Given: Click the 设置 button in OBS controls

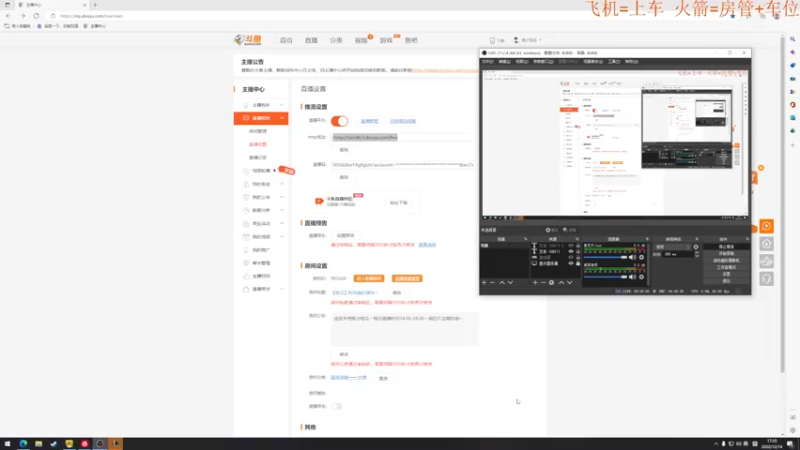Looking at the screenshot, I should coord(726,274).
